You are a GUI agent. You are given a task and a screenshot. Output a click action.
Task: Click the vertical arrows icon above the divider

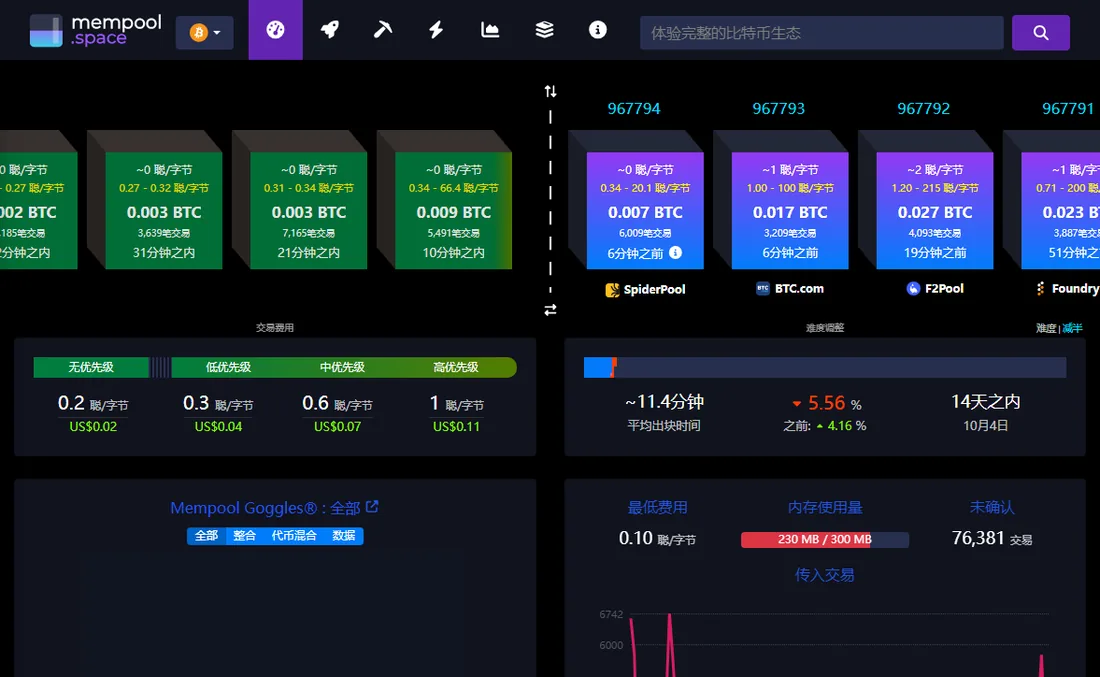[x=550, y=91]
